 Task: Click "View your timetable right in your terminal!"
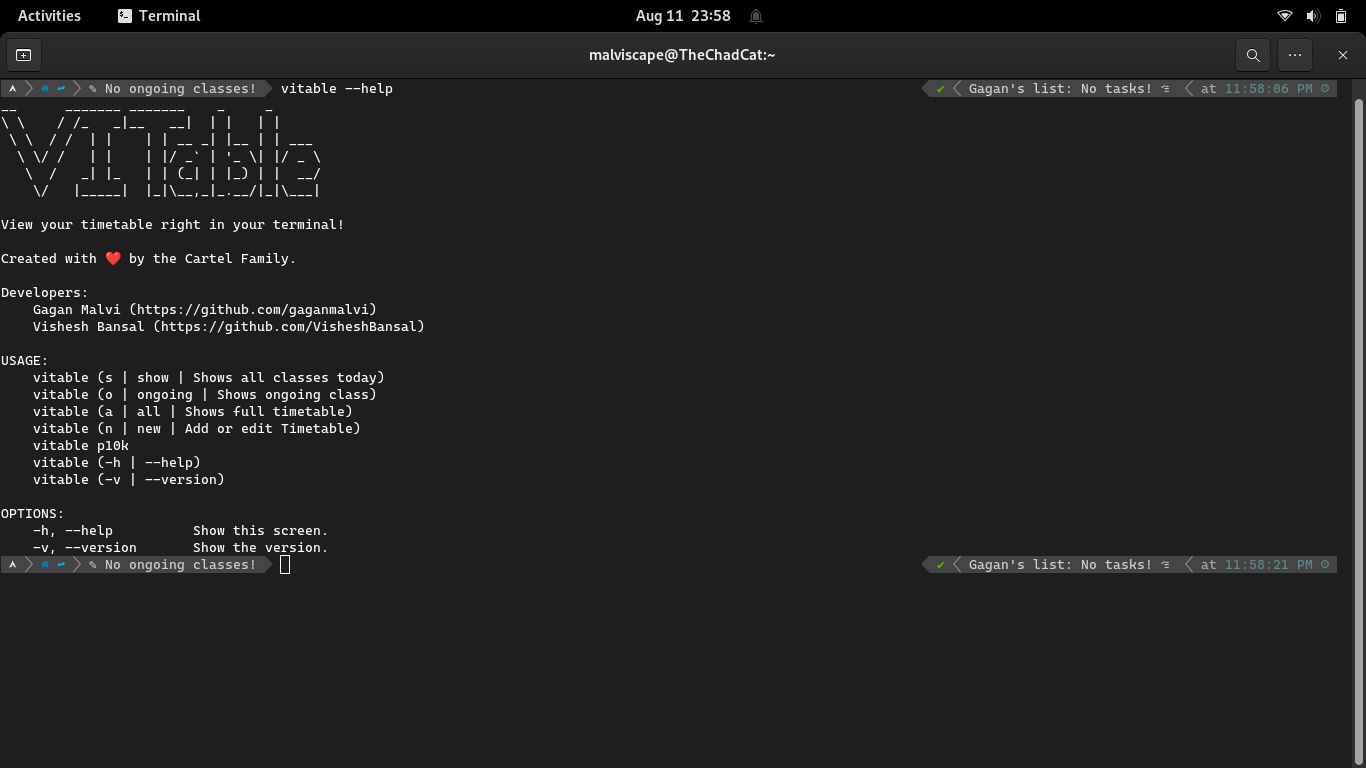[x=173, y=225]
